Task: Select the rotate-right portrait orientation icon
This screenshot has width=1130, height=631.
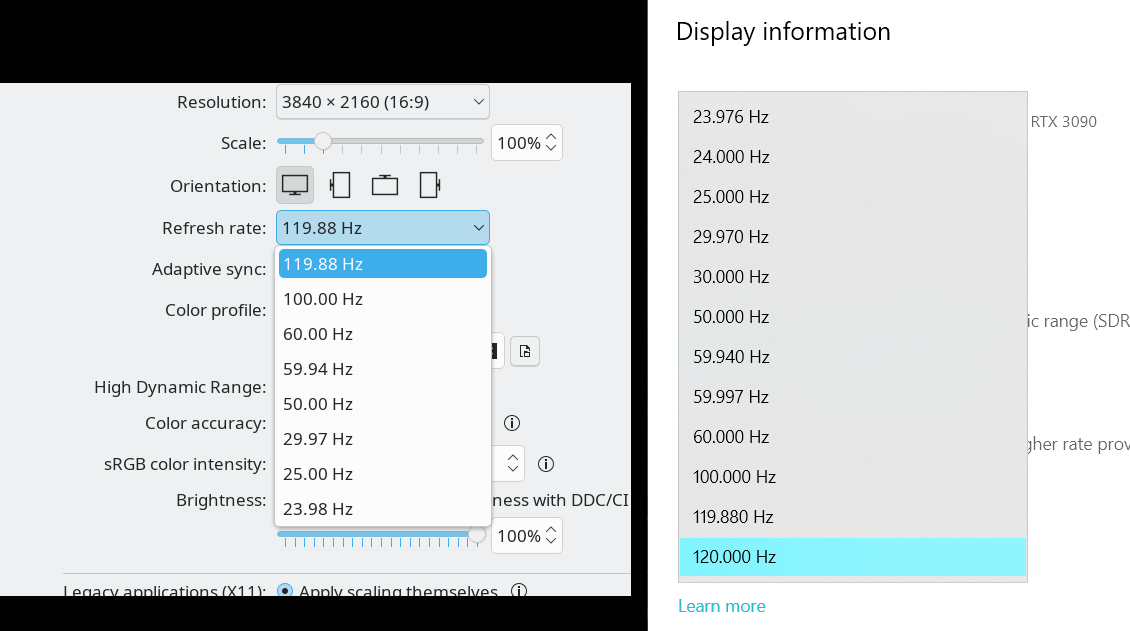Action: tap(430, 185)
